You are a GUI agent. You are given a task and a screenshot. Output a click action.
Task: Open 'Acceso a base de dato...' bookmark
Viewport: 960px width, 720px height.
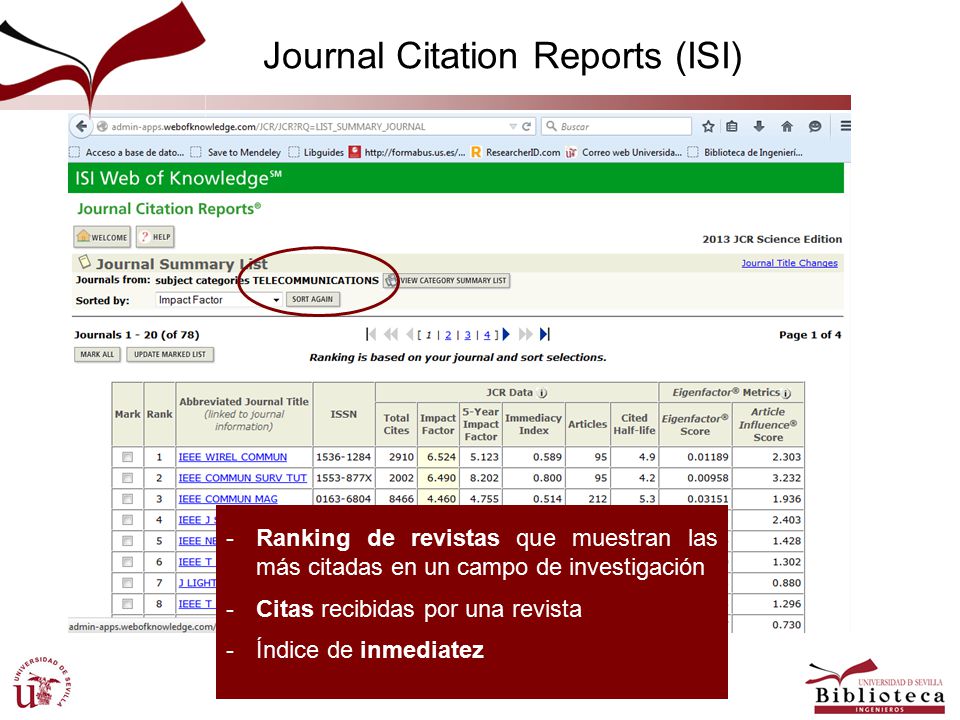127,152
